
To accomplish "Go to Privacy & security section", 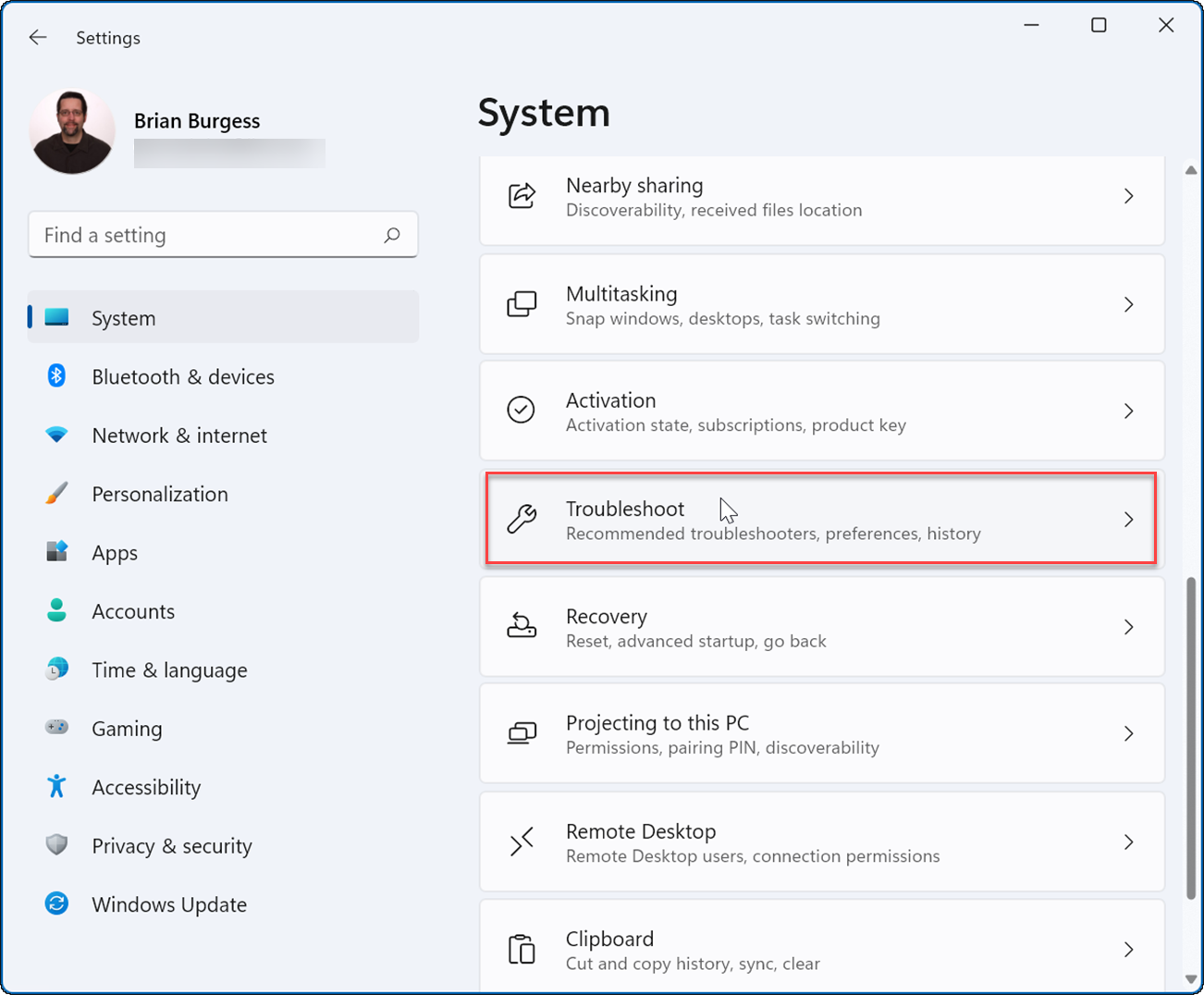I will click(172, 846).
